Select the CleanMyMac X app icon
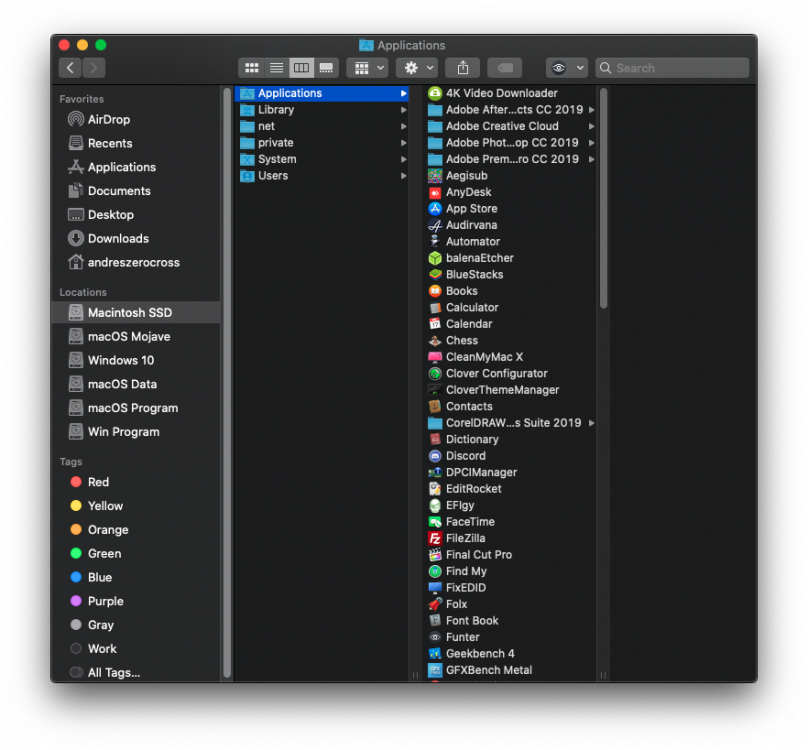Image resolution: width=808 pixels, height=750 pixels. (435, 357)
